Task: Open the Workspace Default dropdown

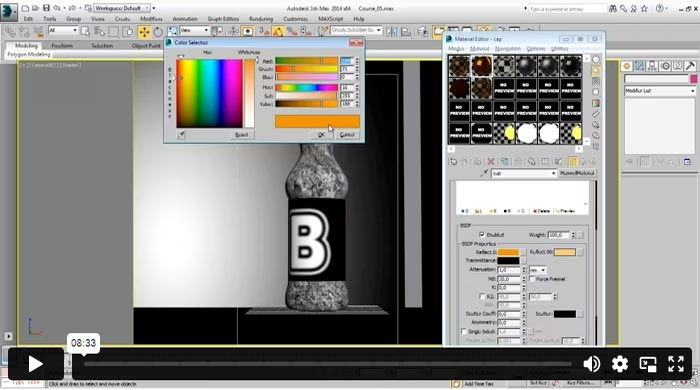Action: (122, 8)
